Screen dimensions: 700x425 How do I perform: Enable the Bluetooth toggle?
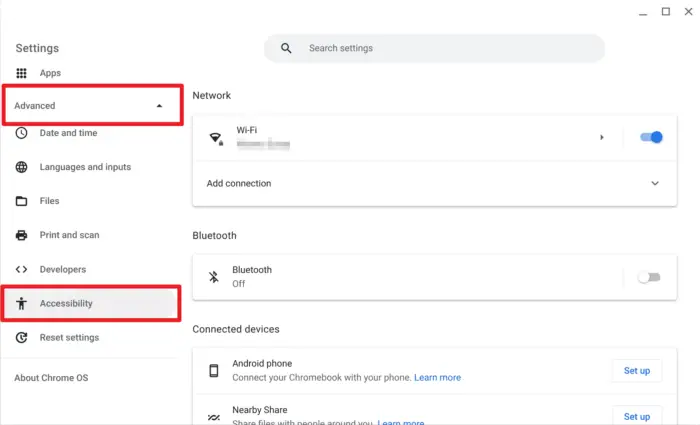pyautogui.click(x=649, y=277)
